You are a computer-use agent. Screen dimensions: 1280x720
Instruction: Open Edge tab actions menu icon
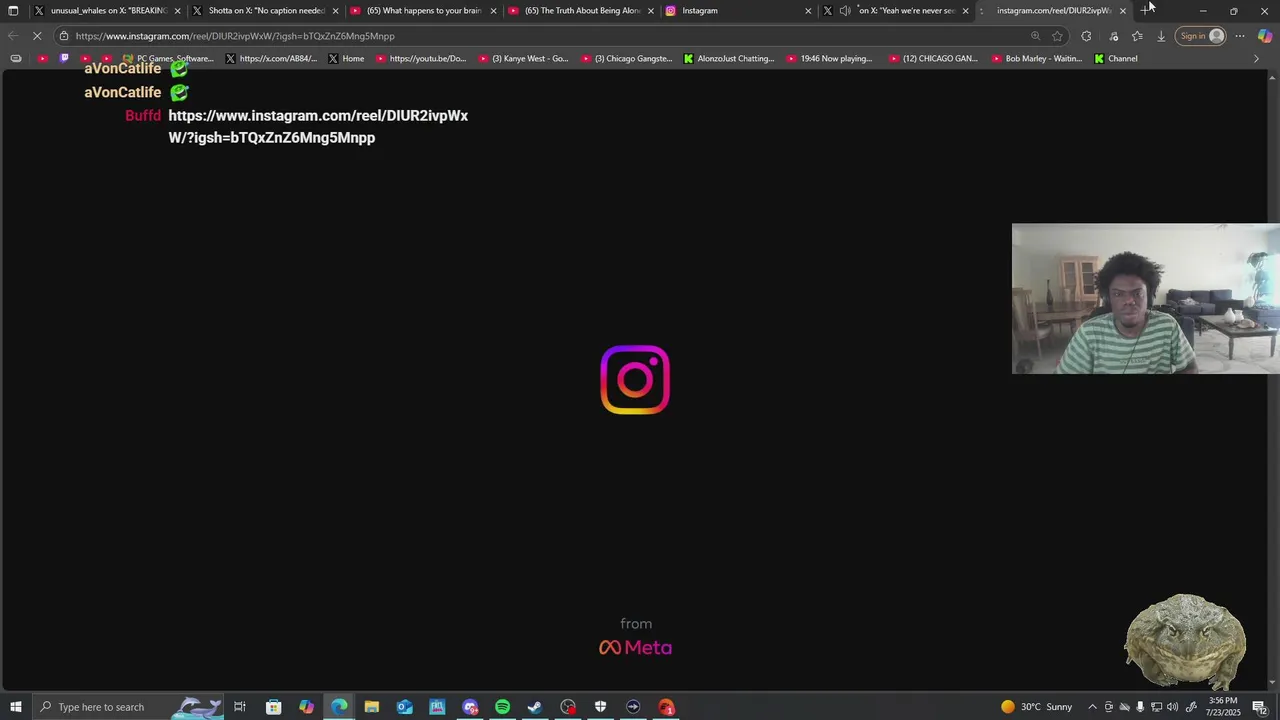pyautogui.click(x=13, y=11)
